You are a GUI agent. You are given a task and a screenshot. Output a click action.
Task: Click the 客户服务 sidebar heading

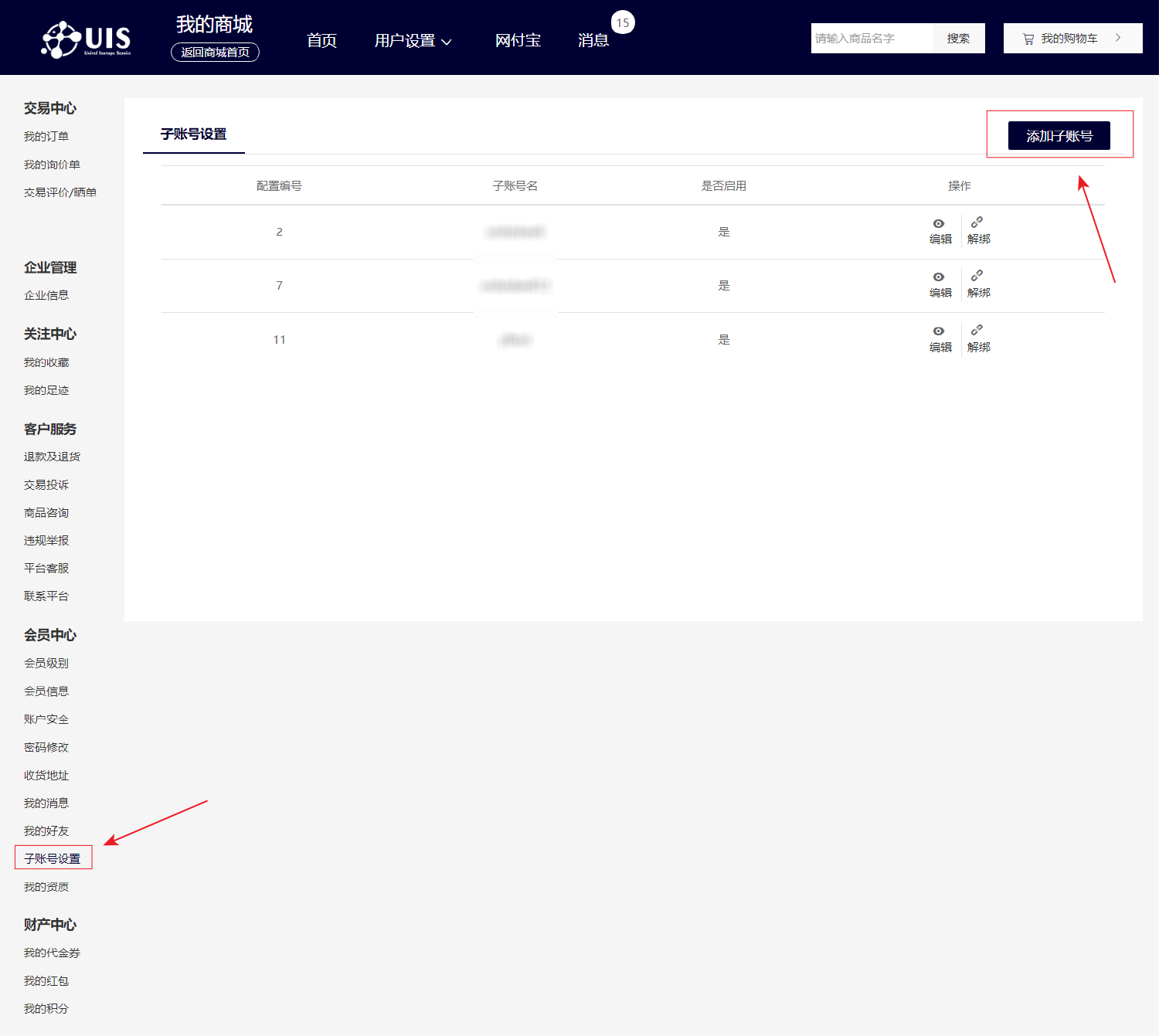(50, 429)
